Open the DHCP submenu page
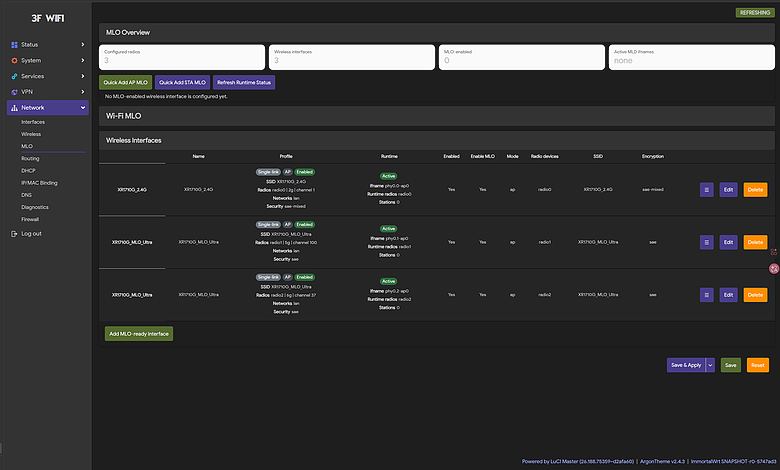 coord(28,171)
